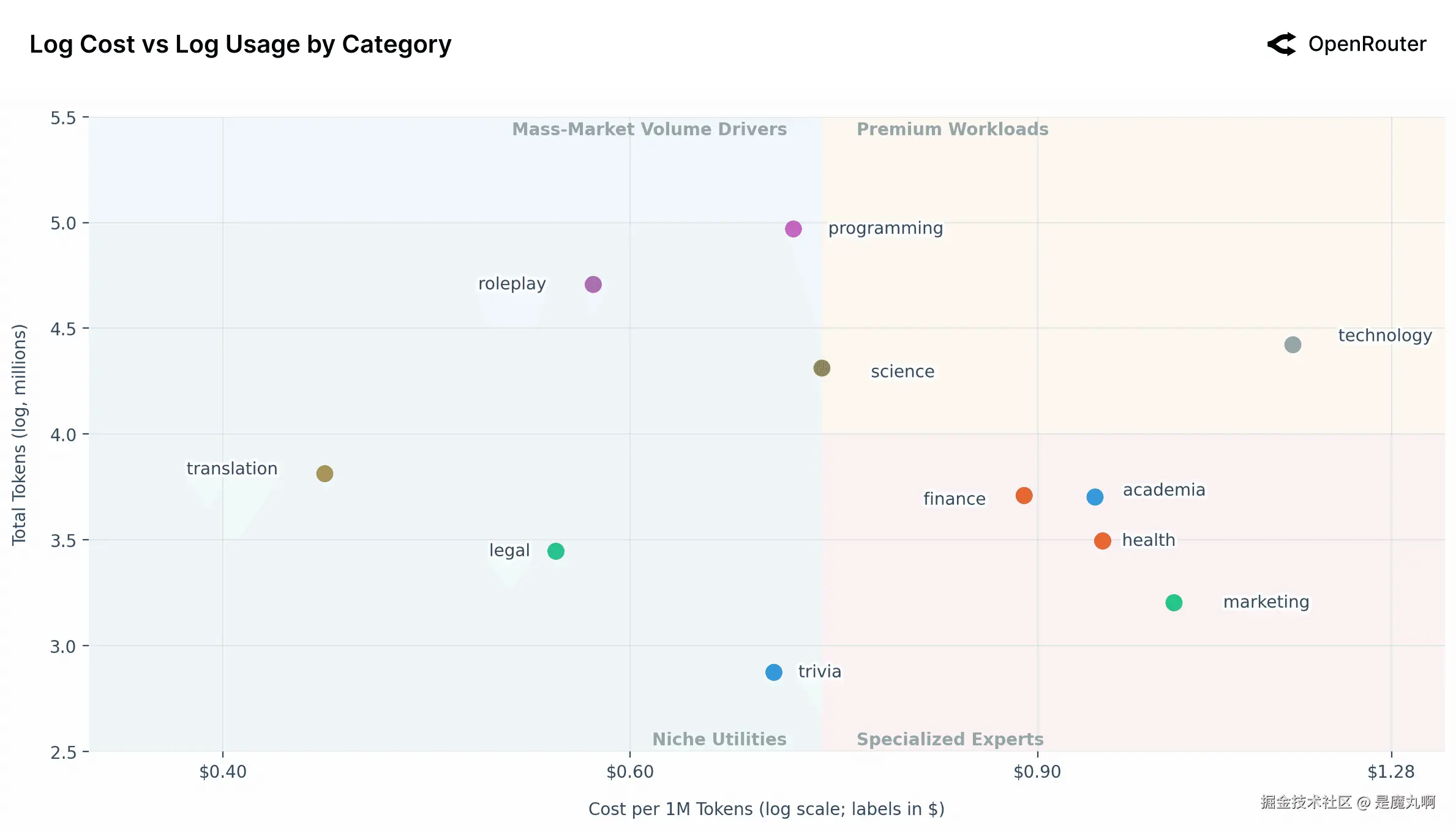This screenshot has width=1456, height=831.
Task: Click the Premium Workloads quadrant label
Action: (x=952, y=129)
